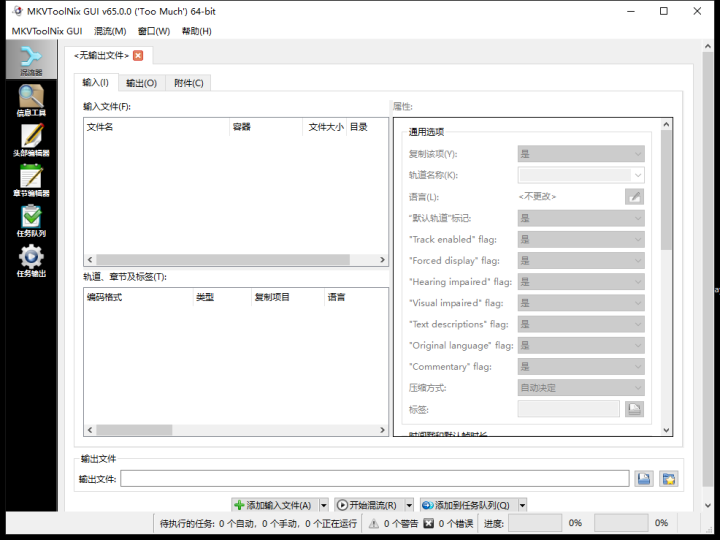
Task: Open the MKVToolNix GUI menu
Action: click(47, 31)
